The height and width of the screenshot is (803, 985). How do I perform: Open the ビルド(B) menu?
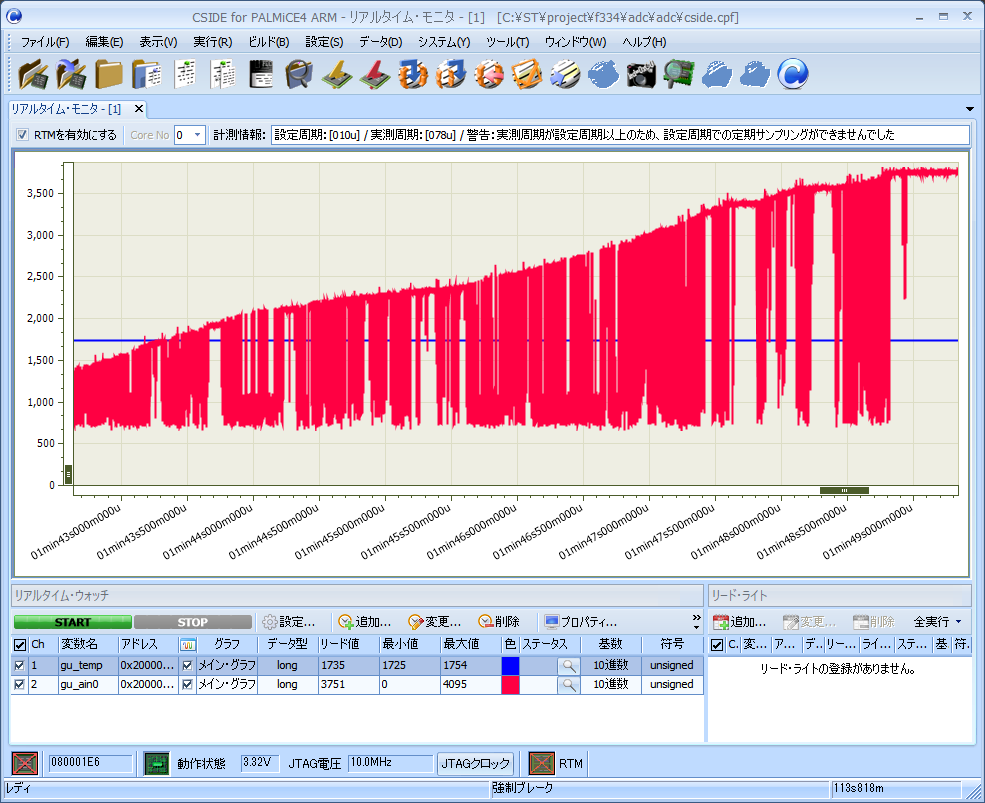(x=269, y=42)
